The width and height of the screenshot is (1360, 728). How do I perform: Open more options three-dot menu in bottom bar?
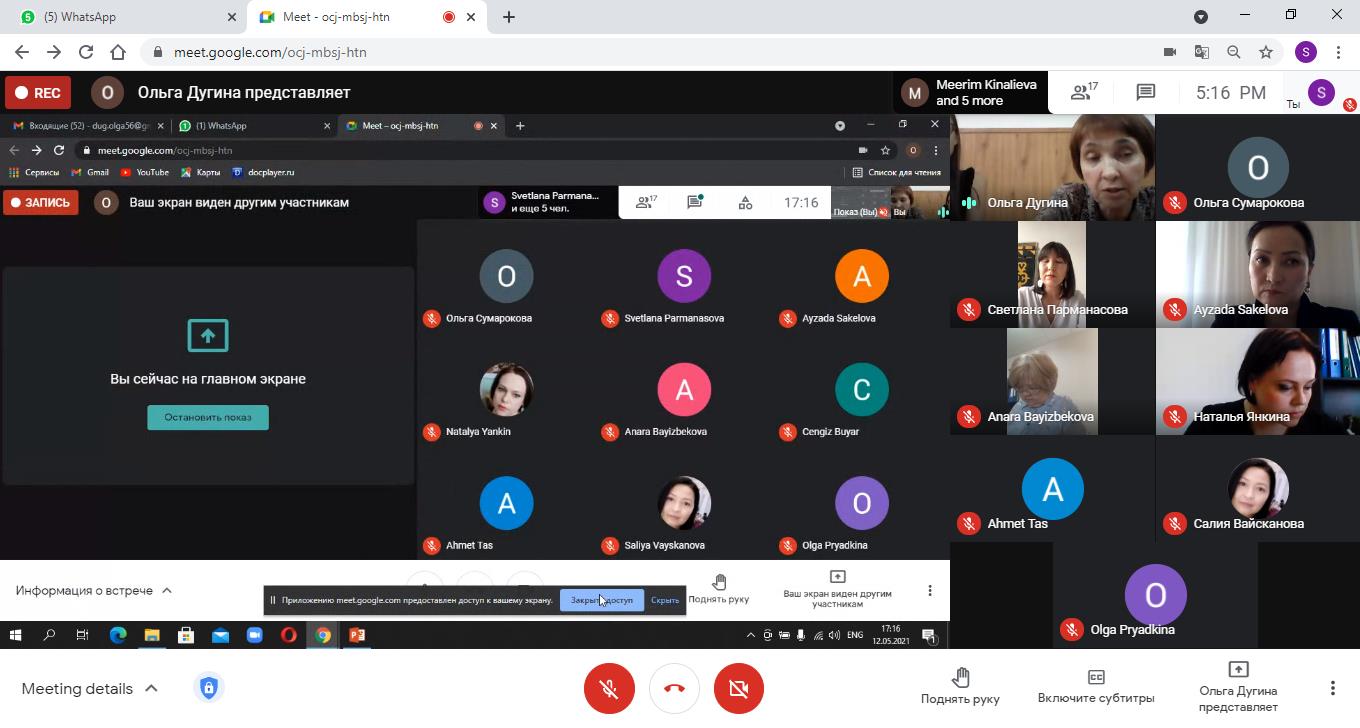click(1332, 688)
